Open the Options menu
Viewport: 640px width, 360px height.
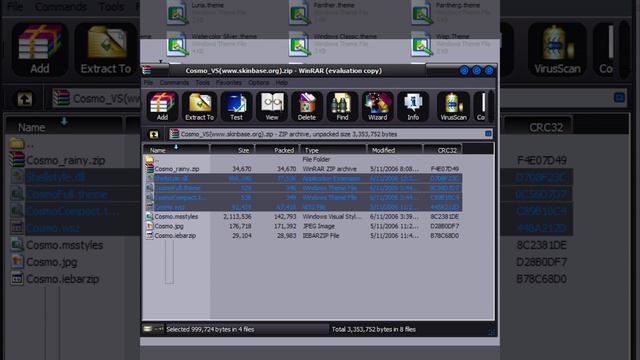[x=259, y=82]
